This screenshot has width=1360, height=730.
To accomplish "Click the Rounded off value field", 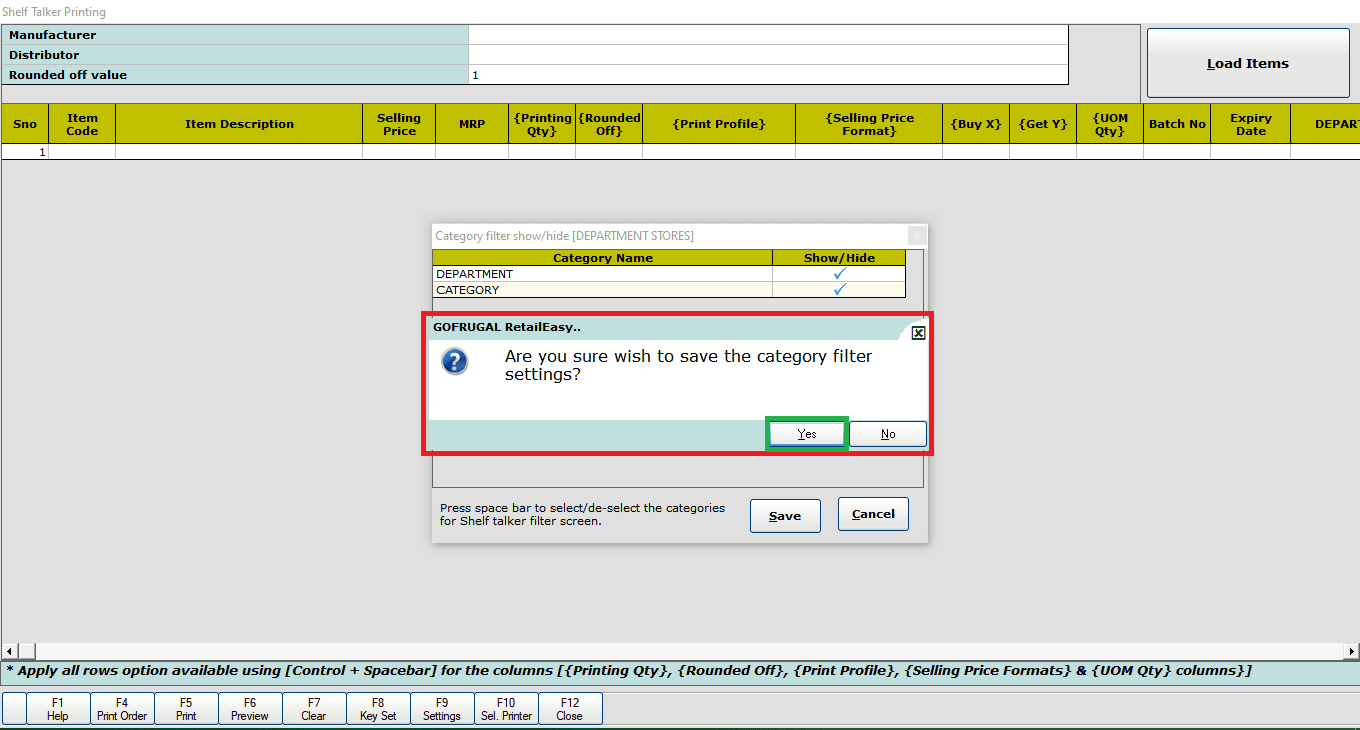I will (768, 75).
